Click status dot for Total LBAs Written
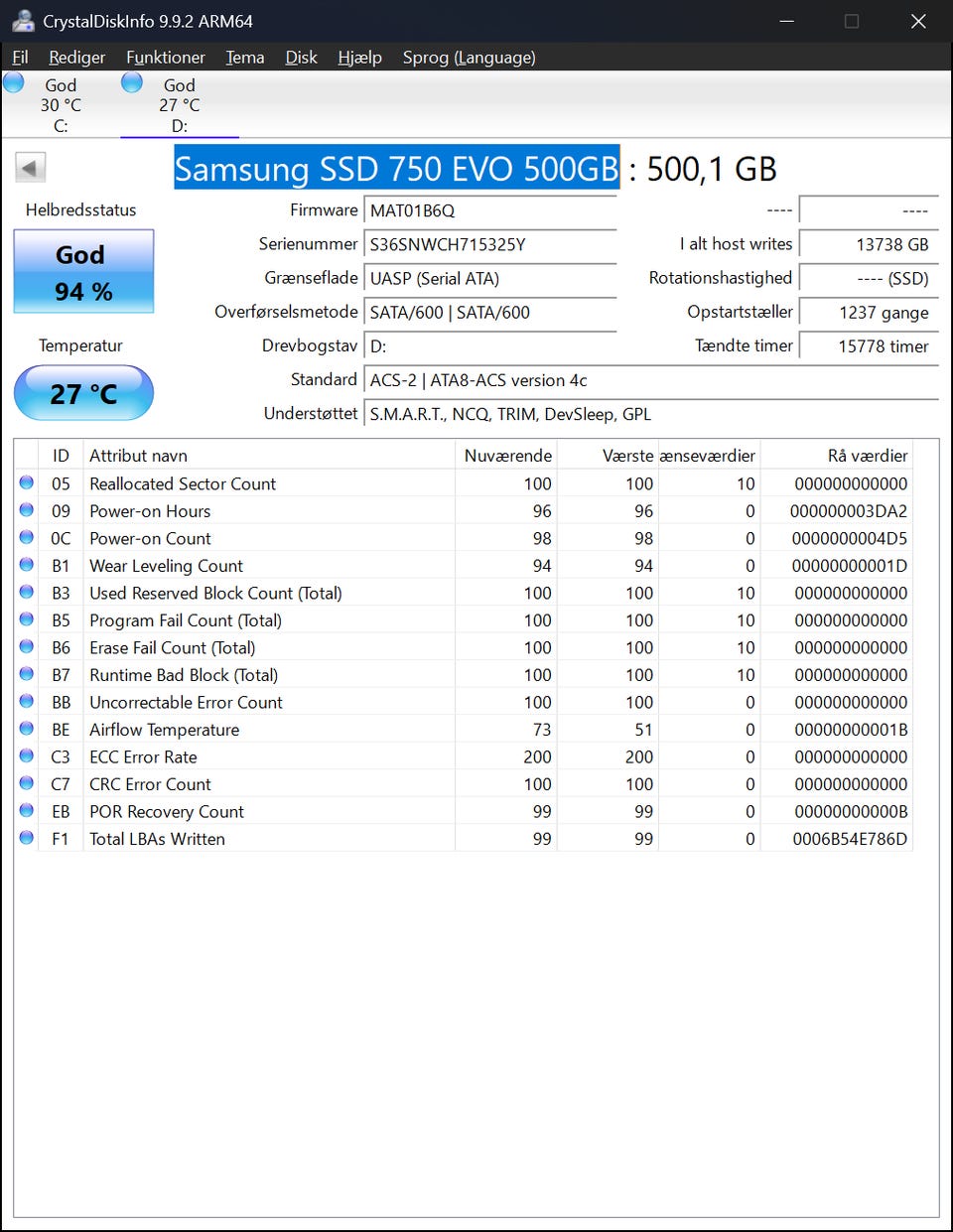 tap(27, 838)
